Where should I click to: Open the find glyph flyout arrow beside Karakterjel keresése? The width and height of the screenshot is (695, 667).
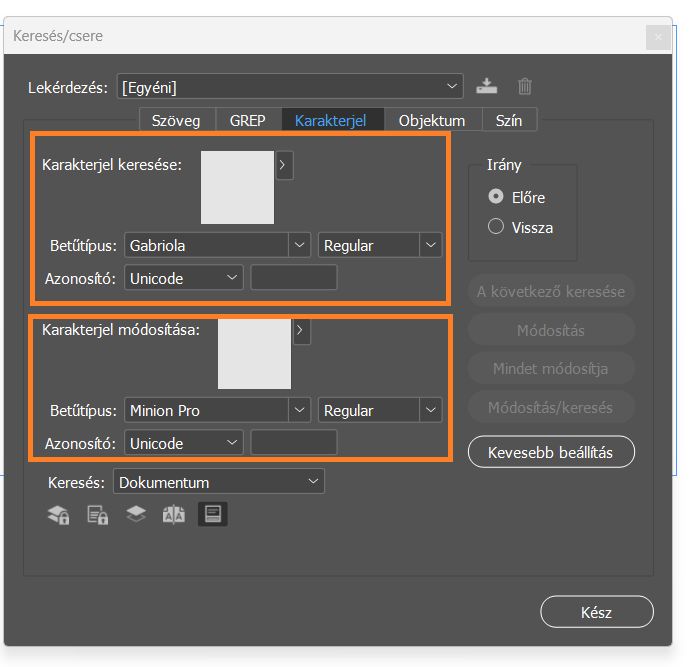click(x=284, y=165)
